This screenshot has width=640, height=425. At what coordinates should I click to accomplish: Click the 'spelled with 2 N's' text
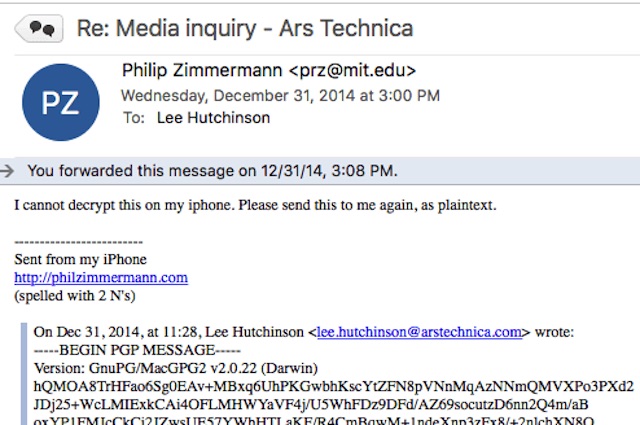point(75,296)
